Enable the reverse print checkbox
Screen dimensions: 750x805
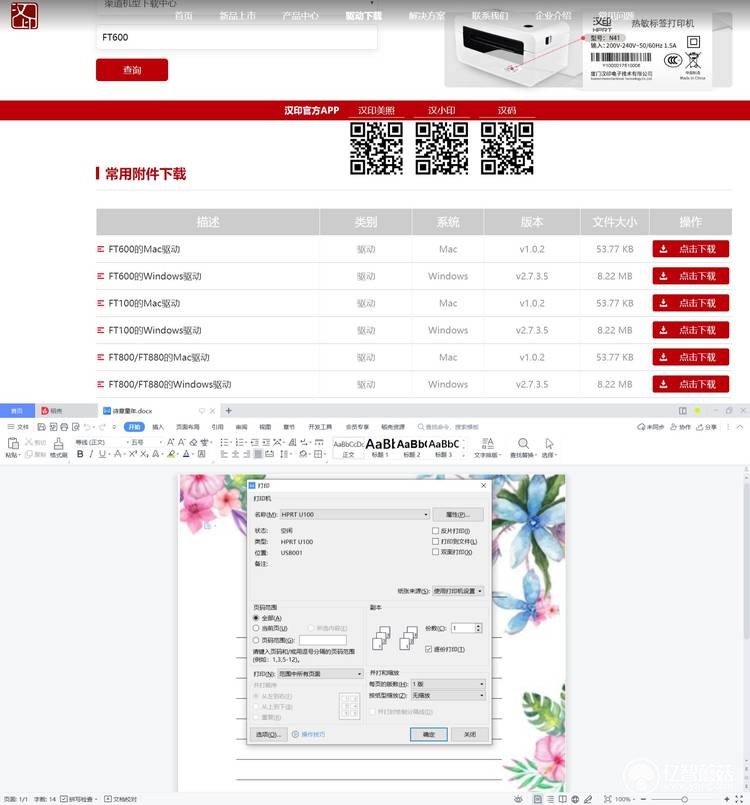[435, 530]
